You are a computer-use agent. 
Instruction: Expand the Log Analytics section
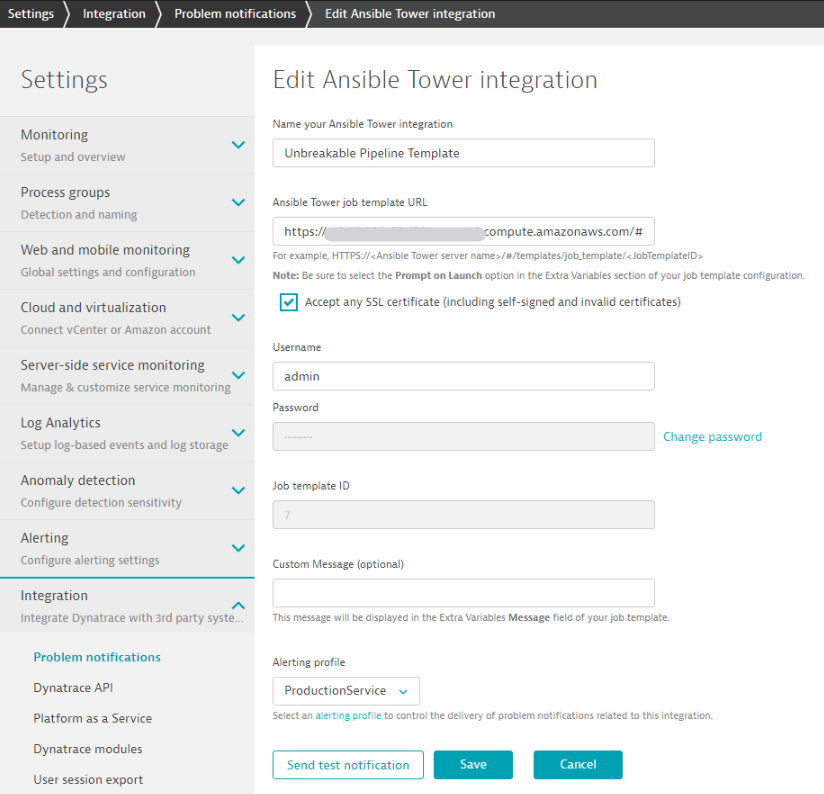(238, 433)
